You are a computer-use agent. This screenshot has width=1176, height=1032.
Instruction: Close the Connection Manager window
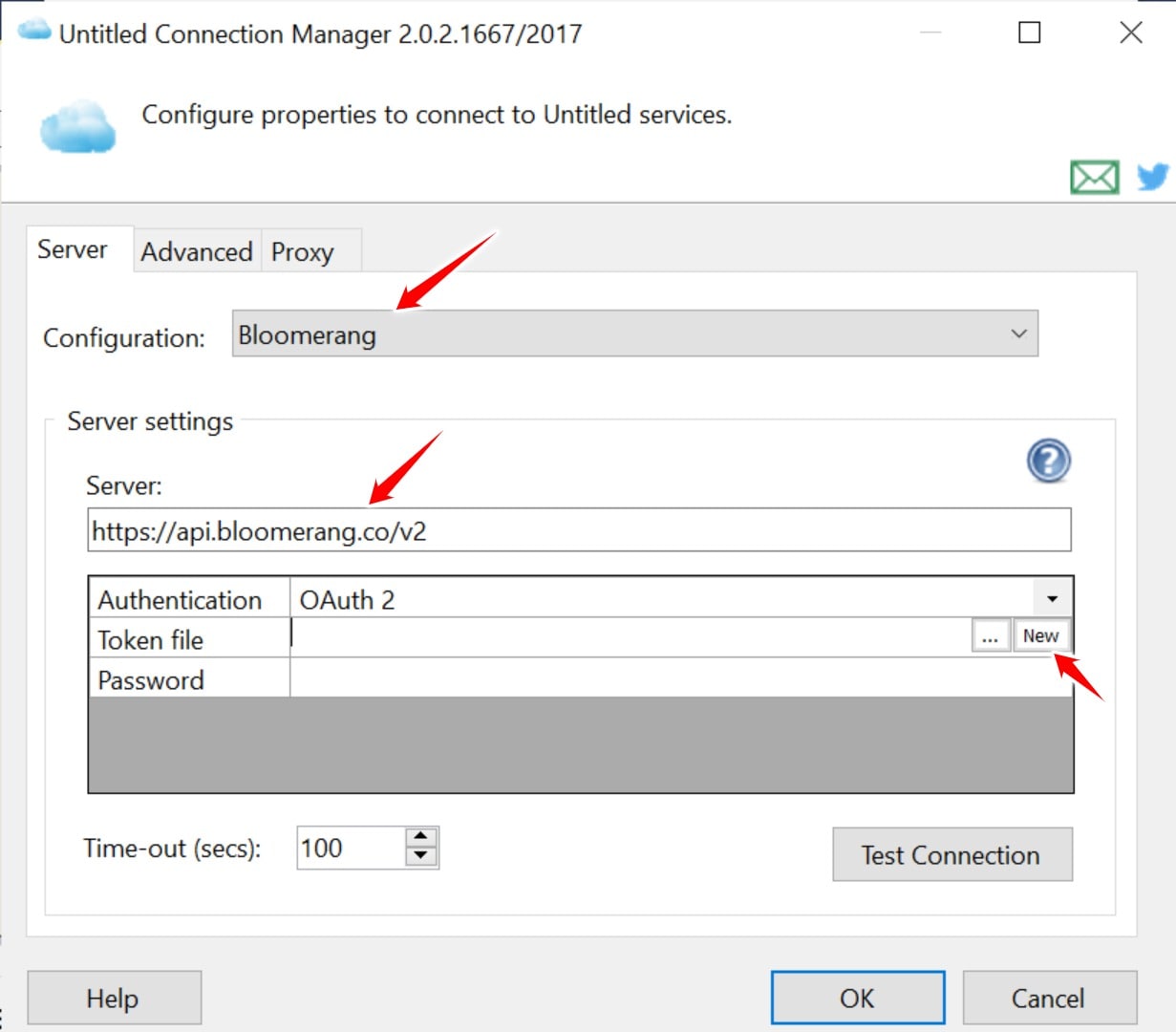point(1131,32)
